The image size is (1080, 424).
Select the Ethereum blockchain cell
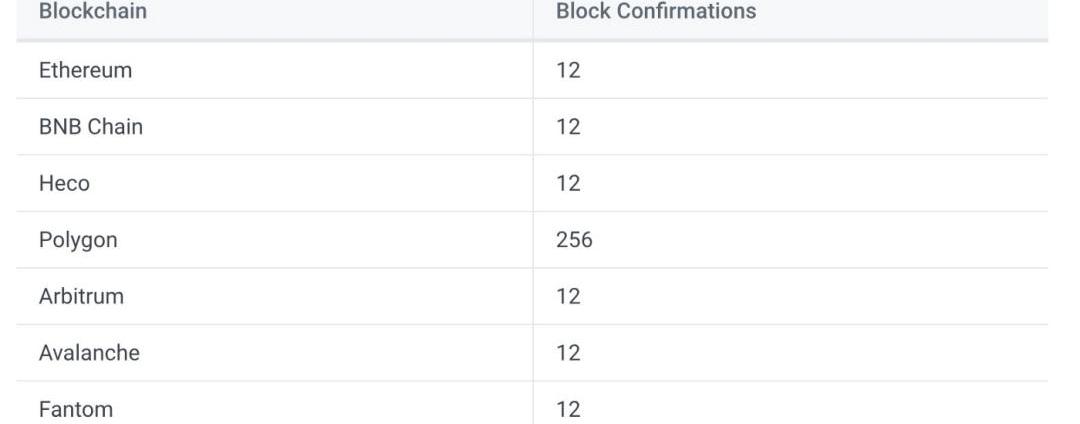[x=85, y=71]
